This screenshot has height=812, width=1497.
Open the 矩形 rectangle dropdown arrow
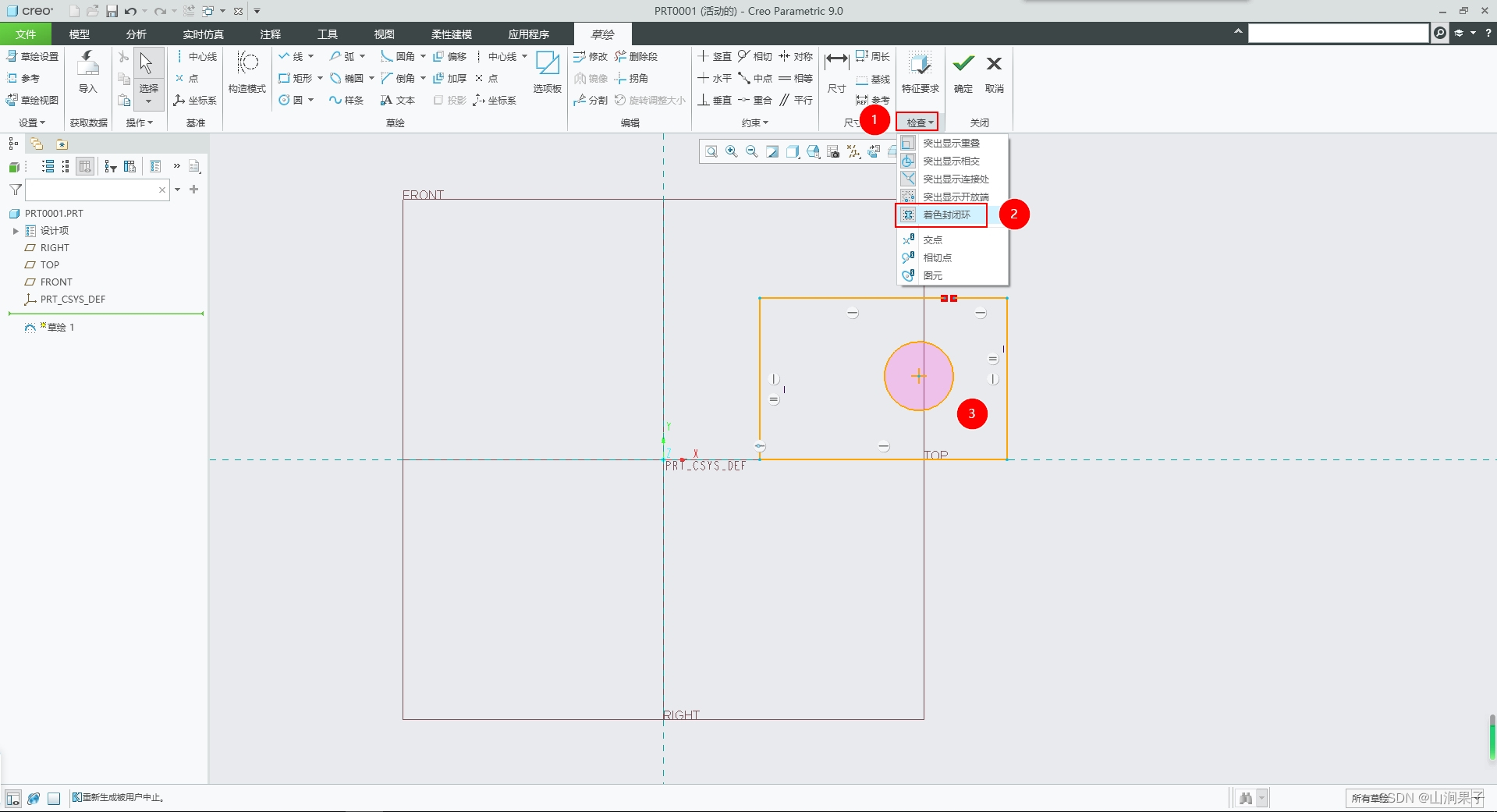(320, 79)
